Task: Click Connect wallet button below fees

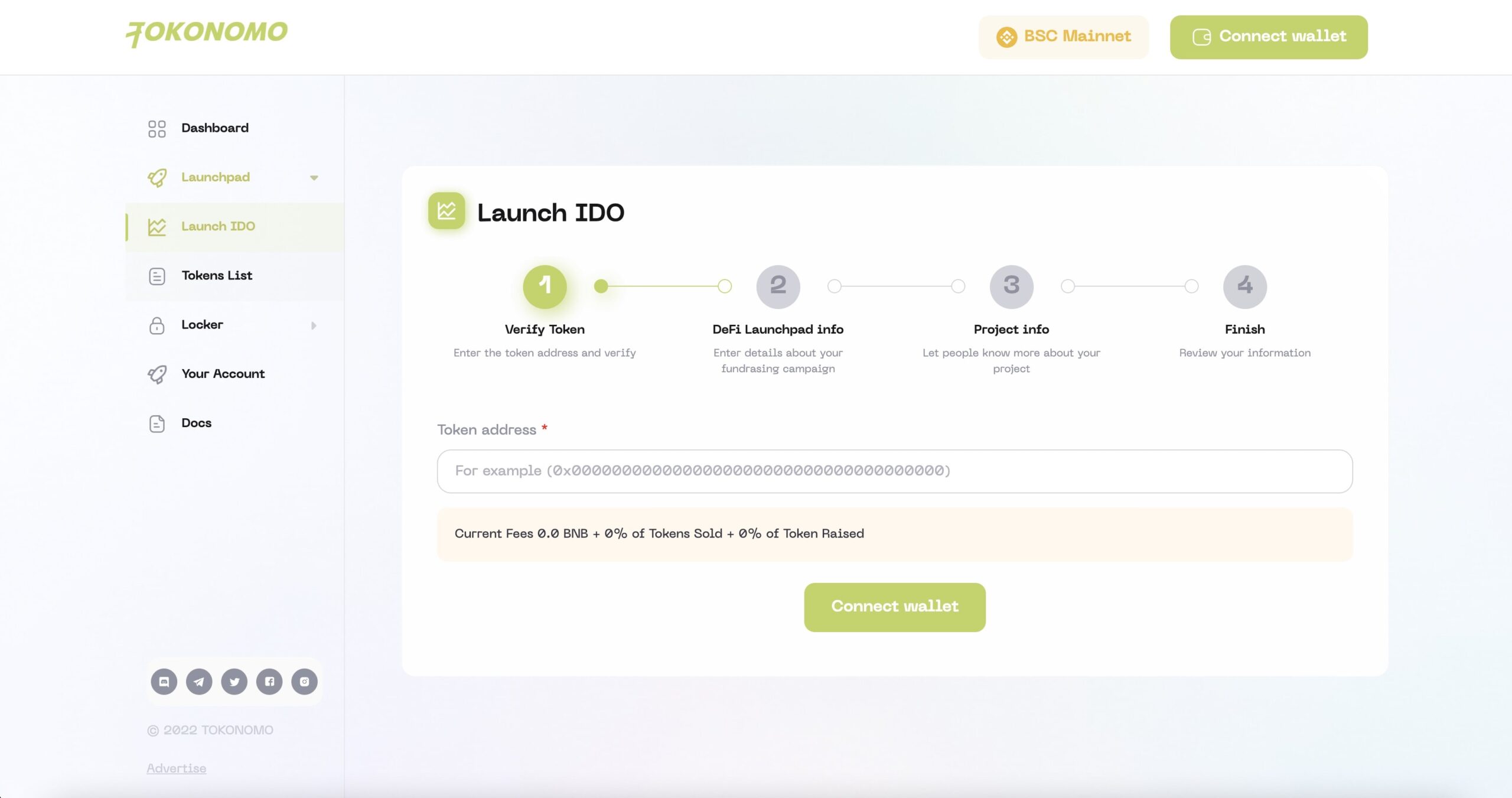Action: [894, 607]
